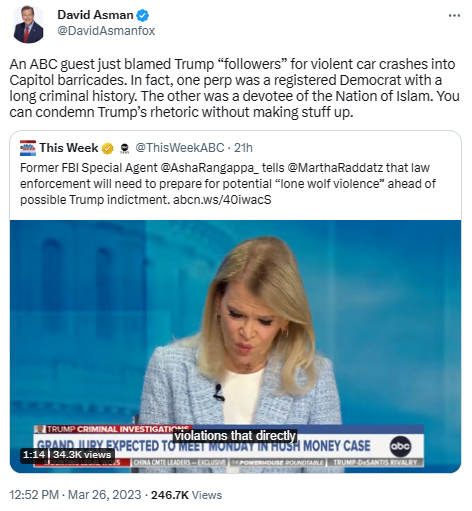This screenshot has width=472, height=511.
Task: Click the gold verified badge next to This Week
Action: coord(107,148)
